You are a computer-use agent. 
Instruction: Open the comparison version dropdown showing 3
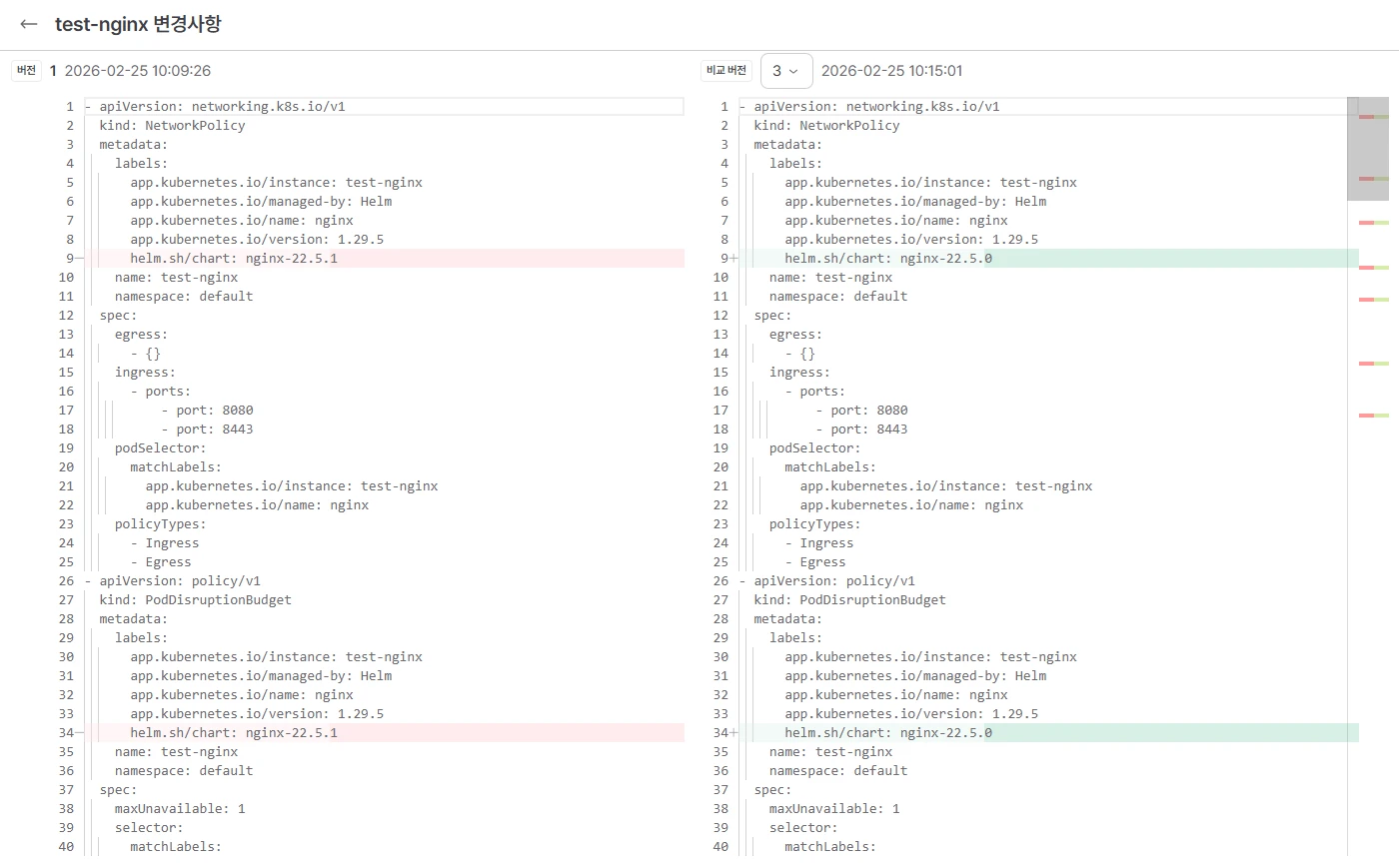click(786, 71)
